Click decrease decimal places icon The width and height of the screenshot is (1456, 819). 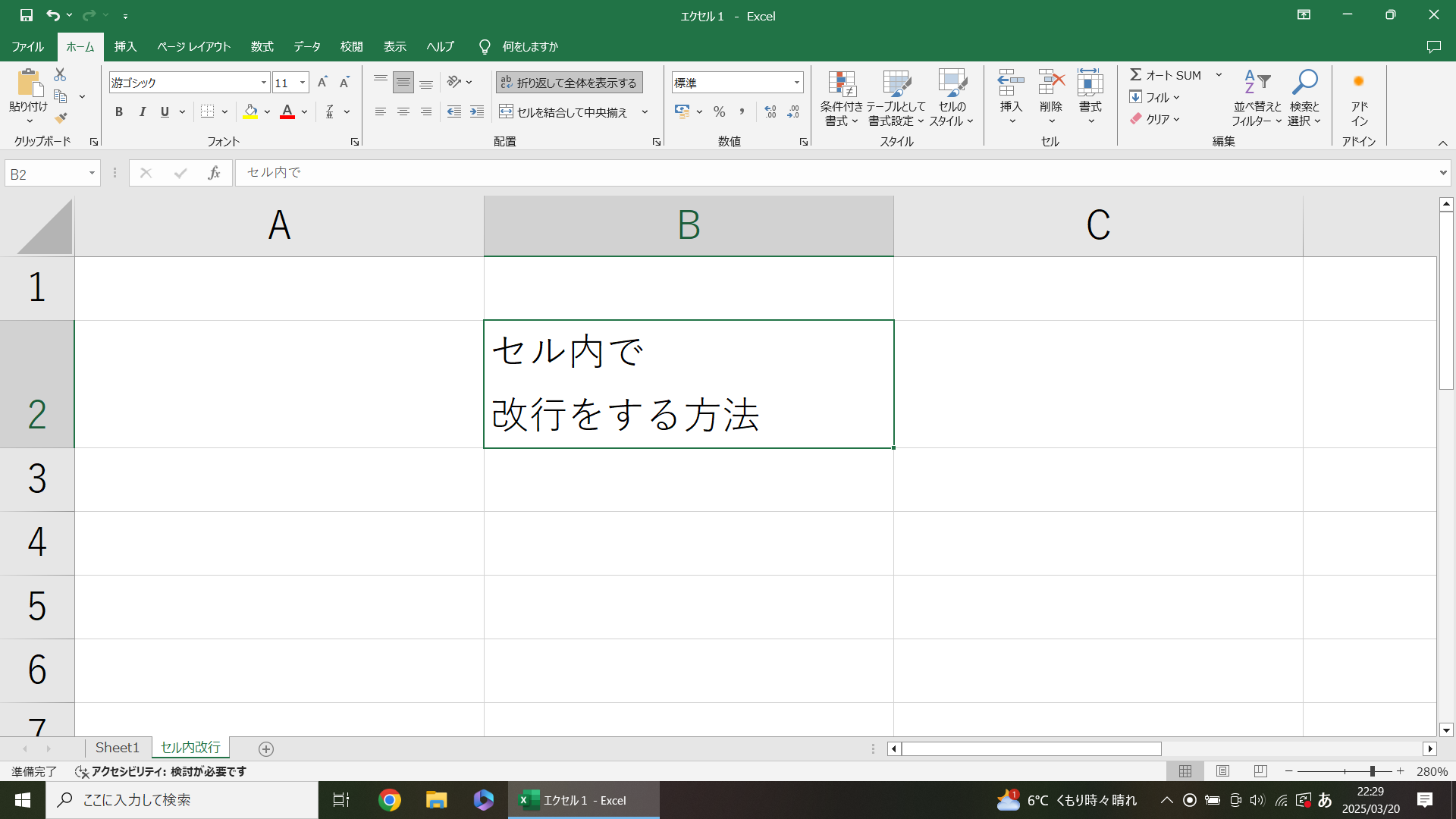[x=793, y=111]
